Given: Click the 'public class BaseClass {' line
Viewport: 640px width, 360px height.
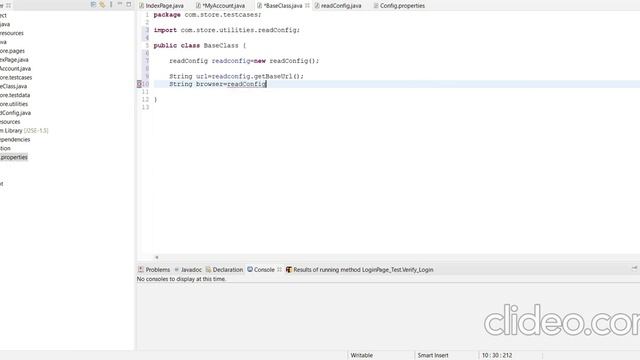Looking at the screenshot, I should [200, 46].
